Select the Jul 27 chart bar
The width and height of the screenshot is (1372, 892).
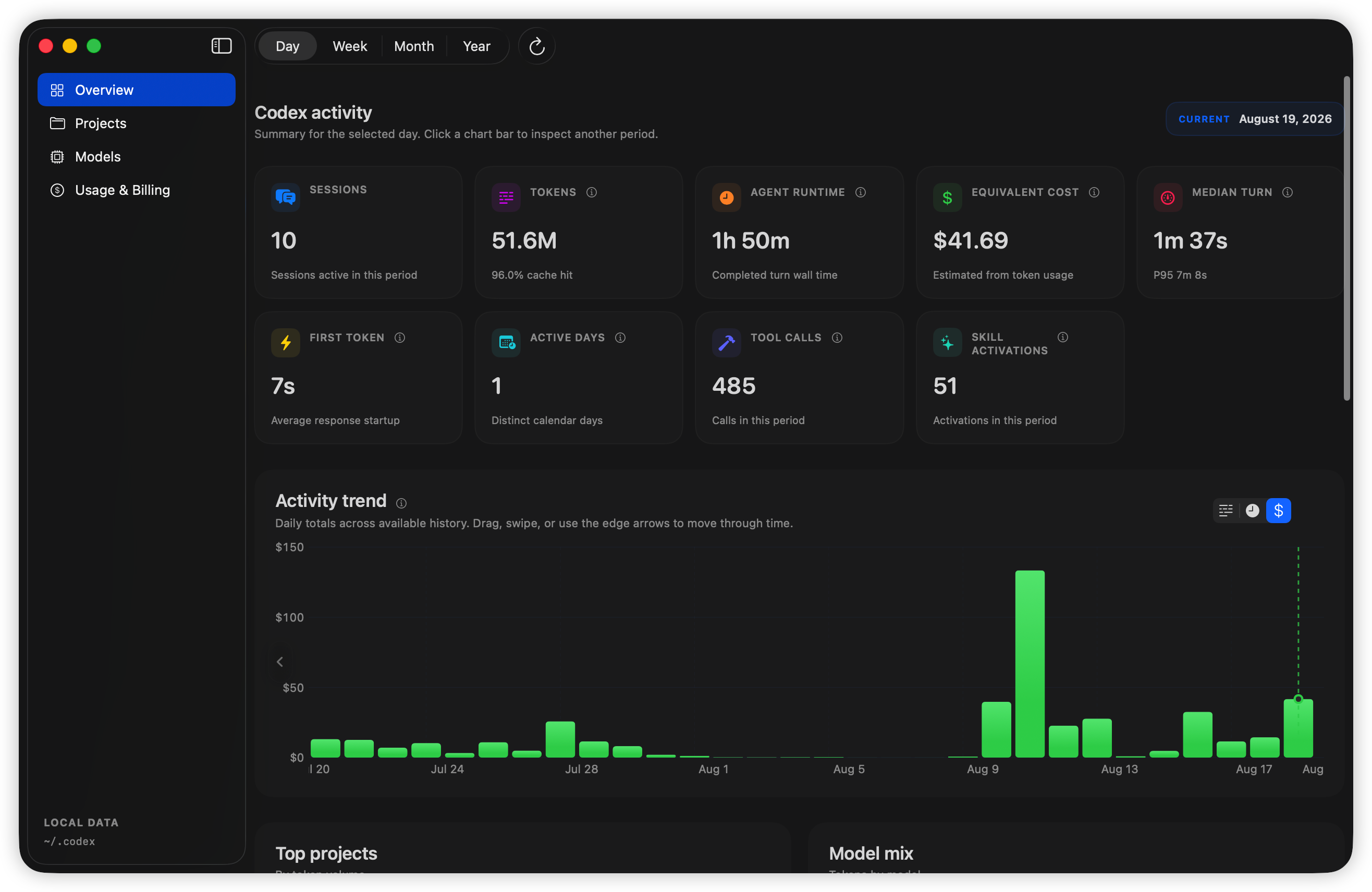[560, 739]
